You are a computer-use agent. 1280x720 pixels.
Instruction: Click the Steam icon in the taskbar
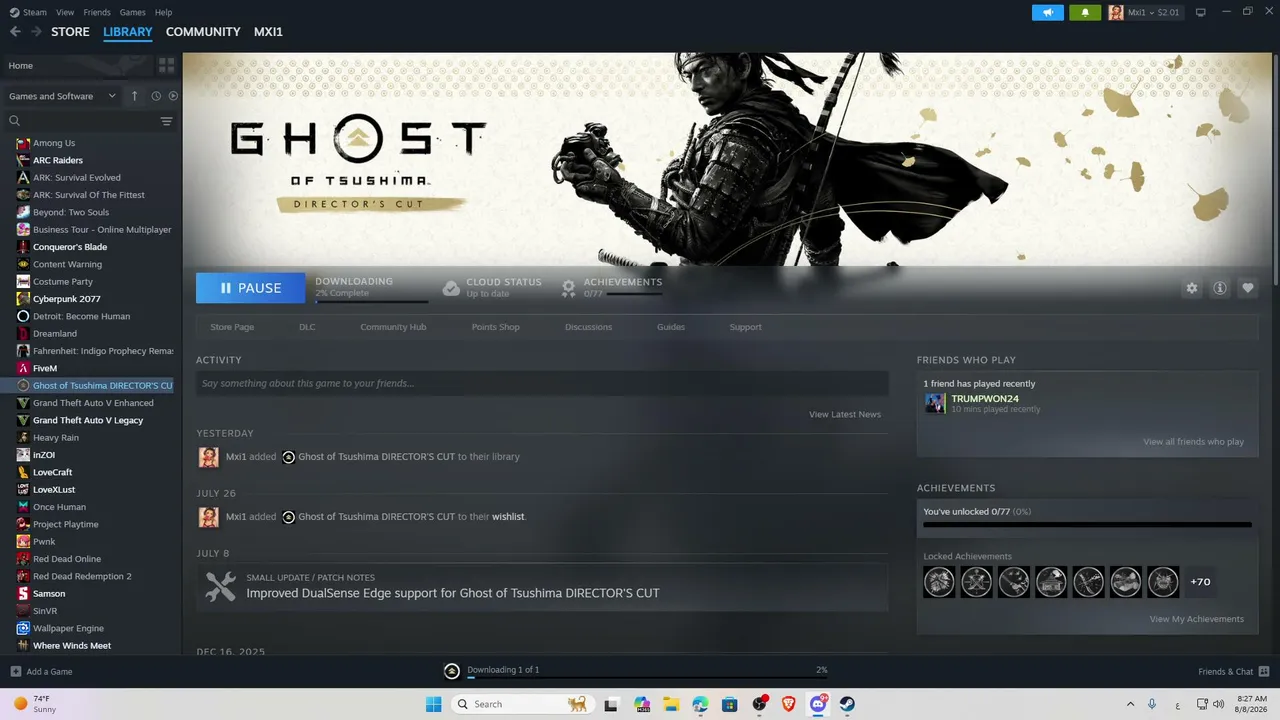847,704
